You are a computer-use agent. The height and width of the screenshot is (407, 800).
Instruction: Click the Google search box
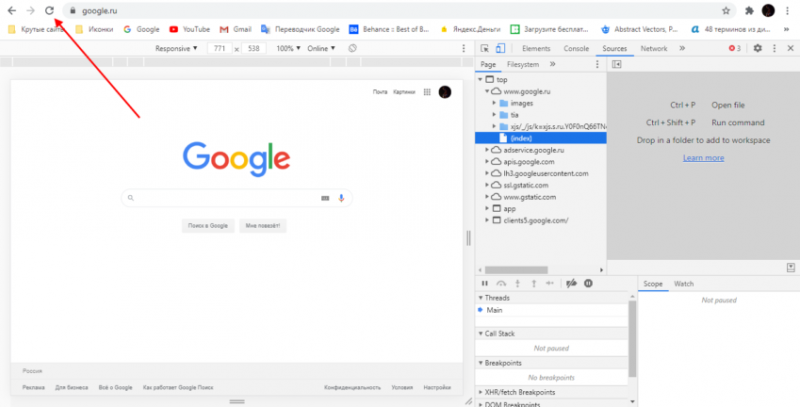(x=237, y=198)
